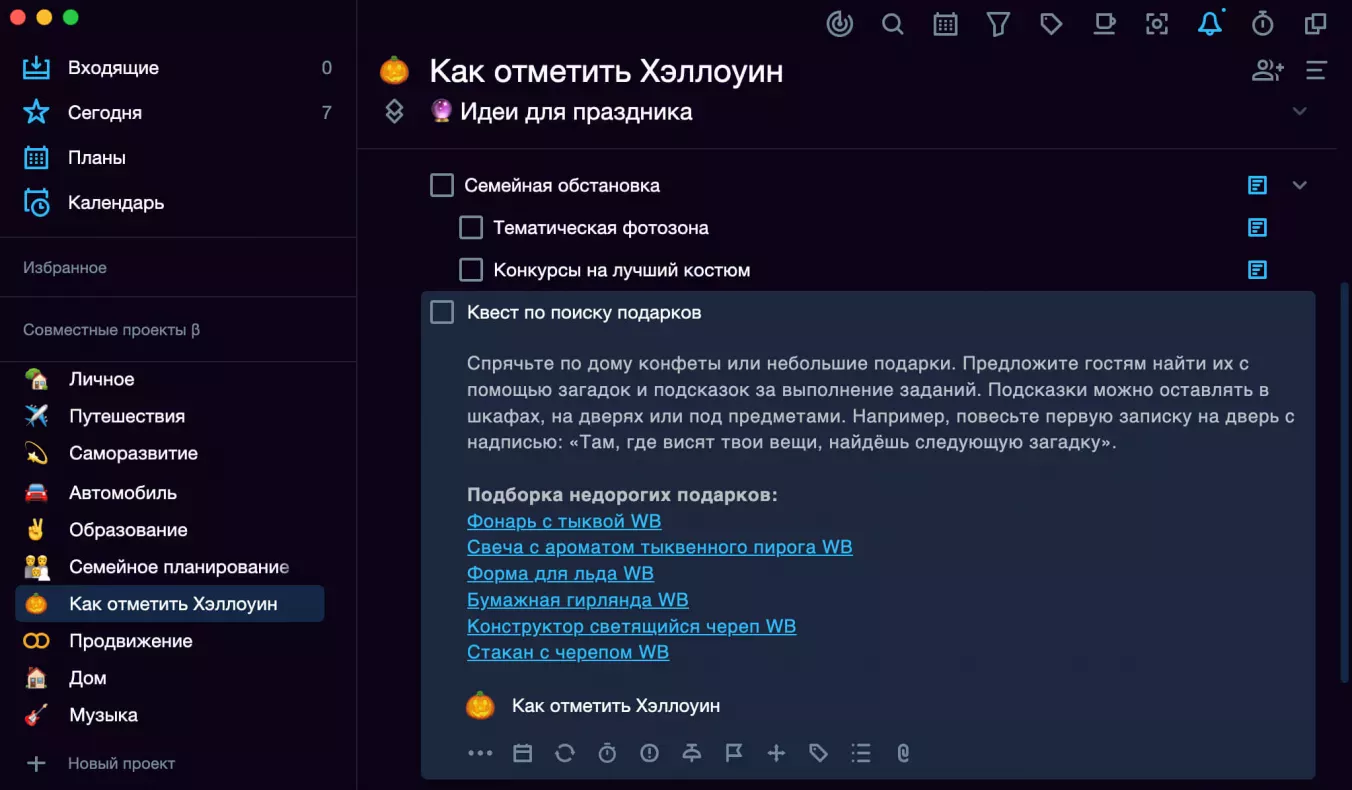Check off Конкурсы на лучший костюм subtask

(471, 270)
